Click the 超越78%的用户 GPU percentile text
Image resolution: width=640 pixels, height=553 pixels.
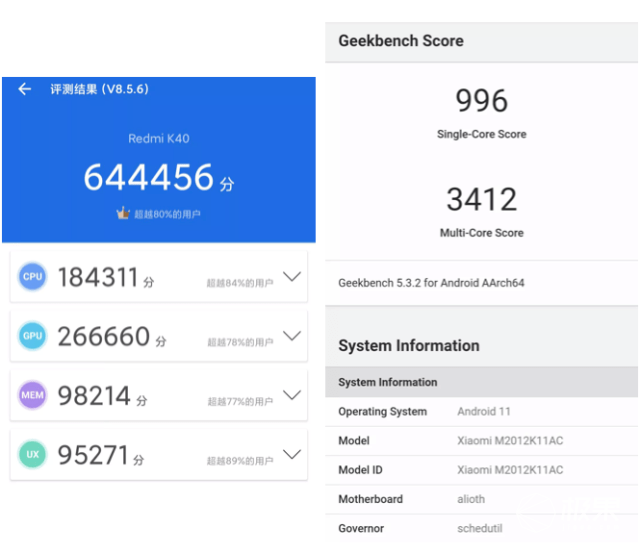point(240,342)
